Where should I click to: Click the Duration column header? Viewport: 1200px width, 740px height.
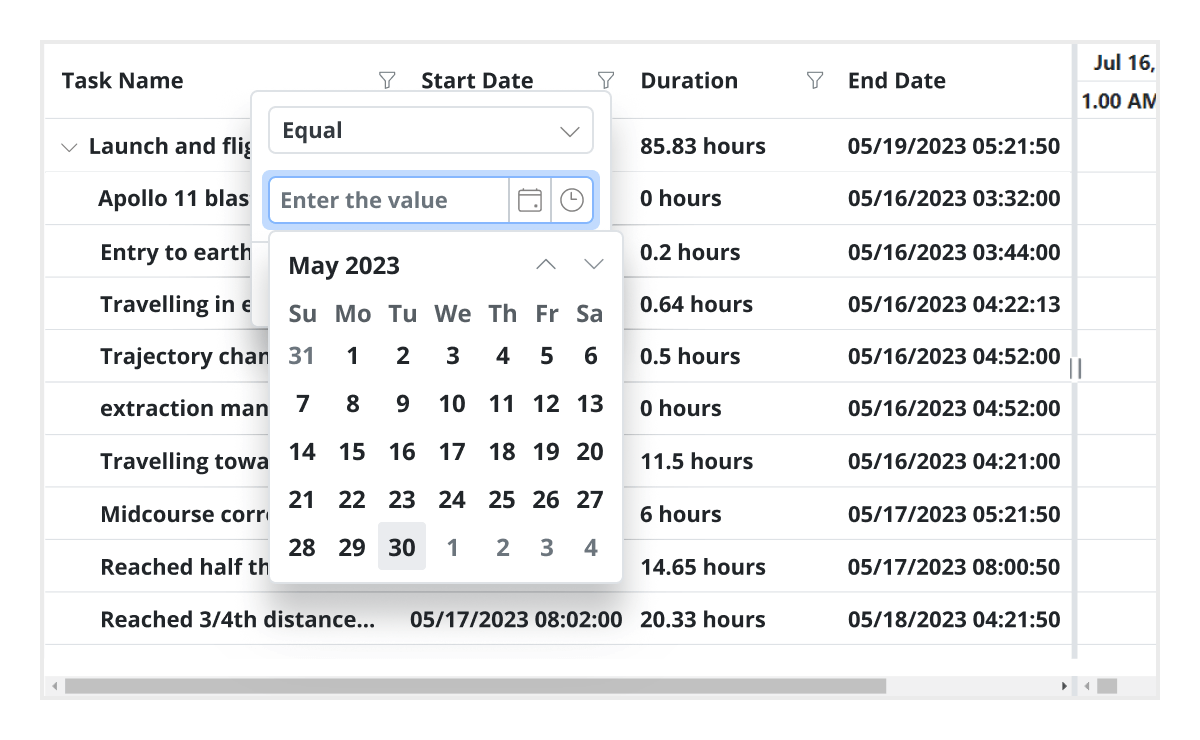pos(689,80)
